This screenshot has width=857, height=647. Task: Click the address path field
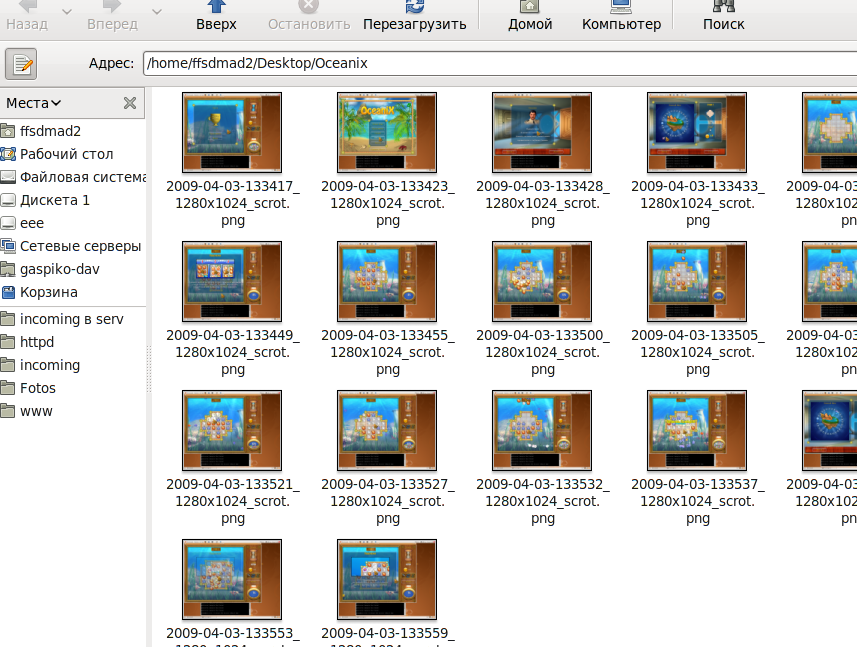pyautogui.click(x=500, y=63)
